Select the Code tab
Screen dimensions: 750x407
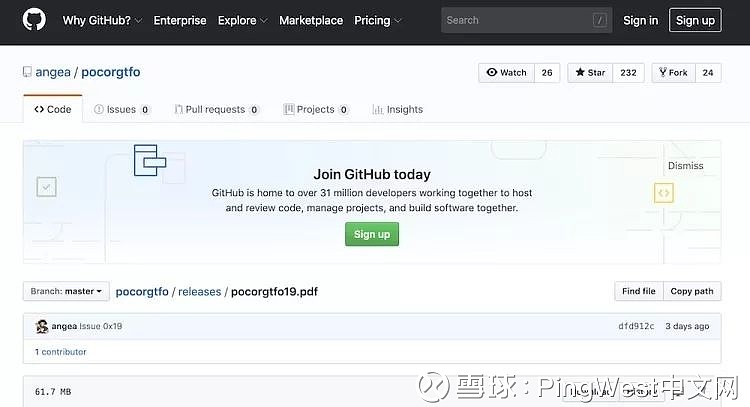pyautogui.click(x=53, y=109)
